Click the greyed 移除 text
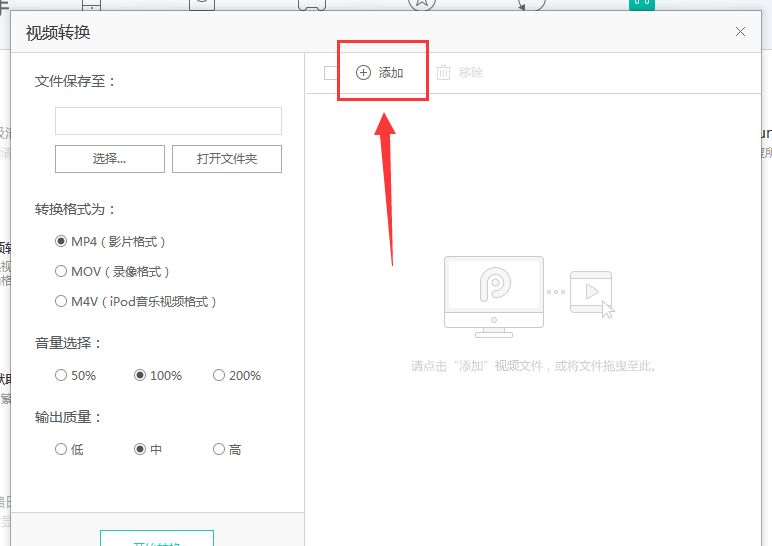The image size is (772, 546). tap(471, 73)
